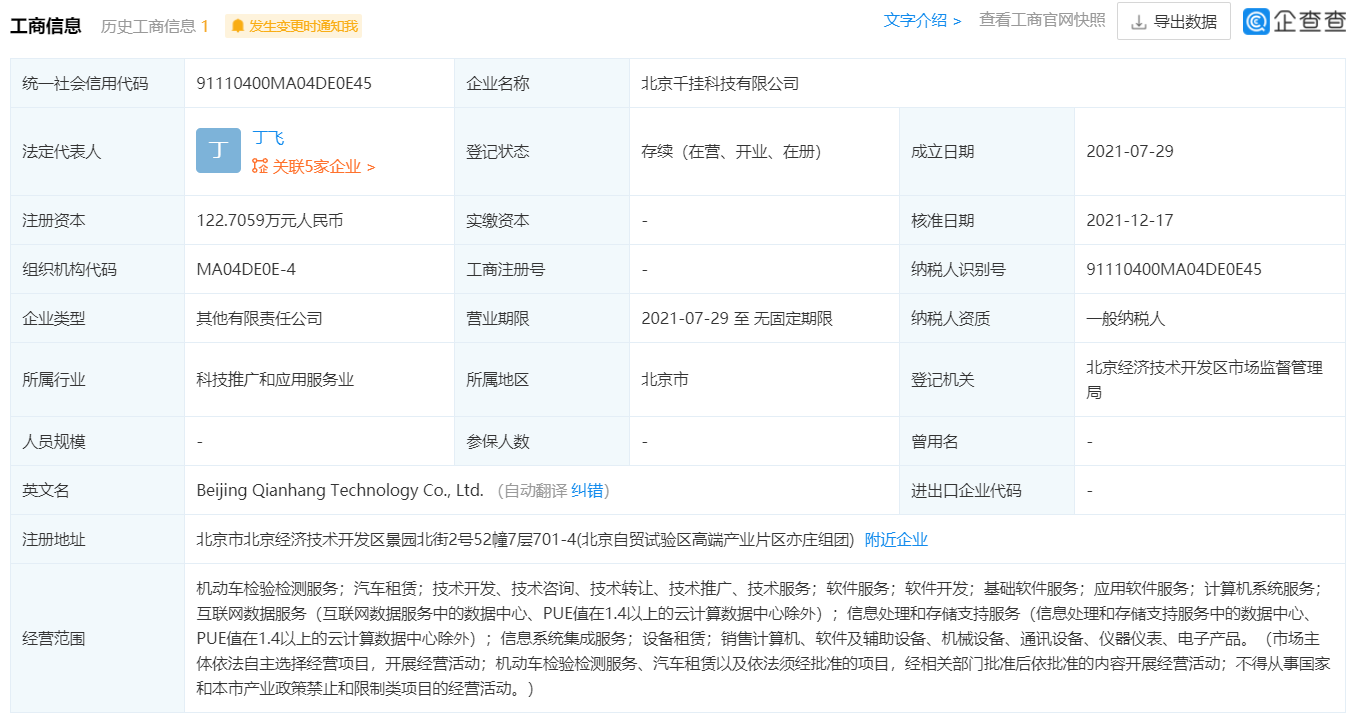Image resolution: width=1354 pixels, height=723 pixels.
Task: Click 参保人数 label cell
Action: point(542,442)
